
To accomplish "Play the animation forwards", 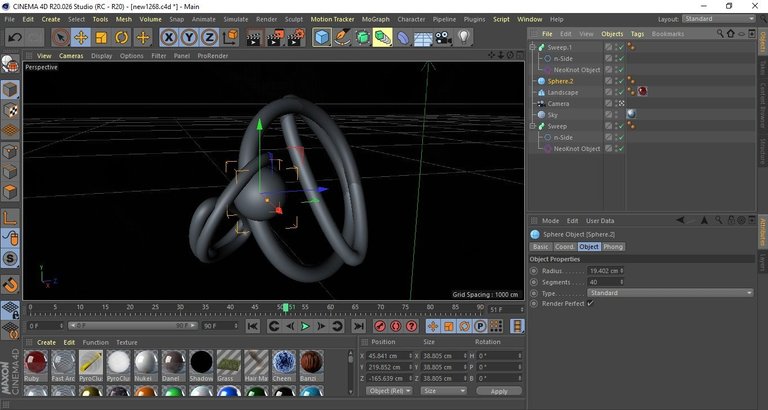I will pos(305,326).
